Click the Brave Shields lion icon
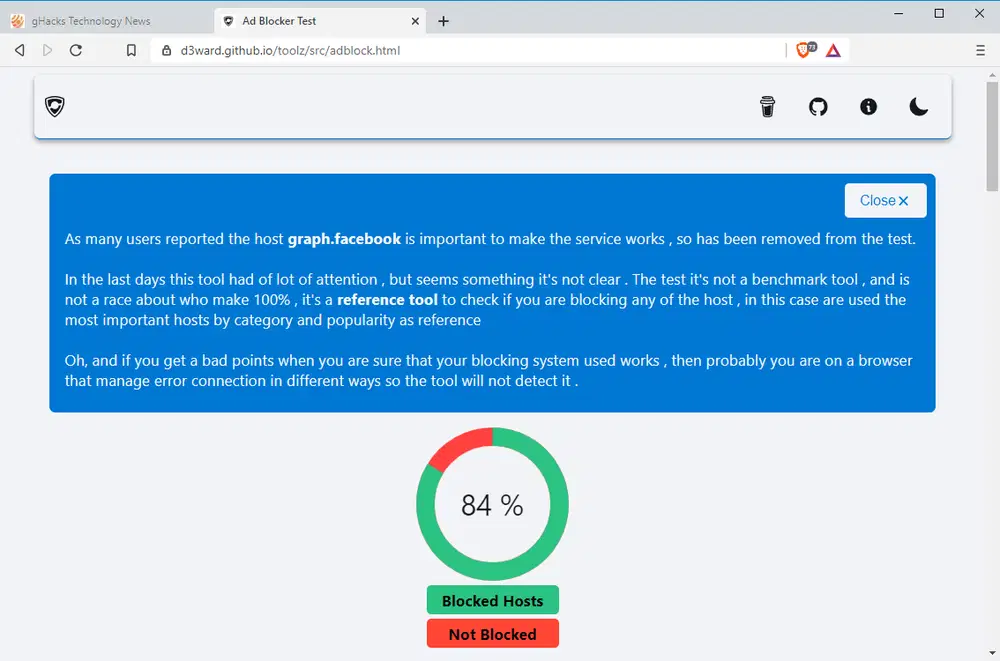Image resolution: width=1000 pixels, height=661 pixels. pyautogui.click(x=804, y=50)
